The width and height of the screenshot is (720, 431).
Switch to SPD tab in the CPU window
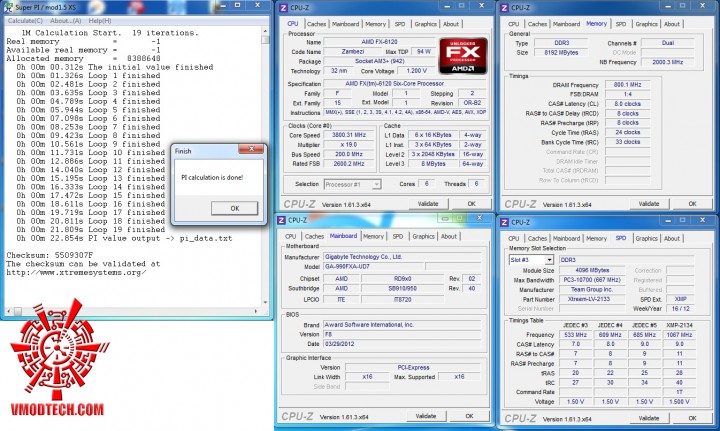tap(400, 24)
